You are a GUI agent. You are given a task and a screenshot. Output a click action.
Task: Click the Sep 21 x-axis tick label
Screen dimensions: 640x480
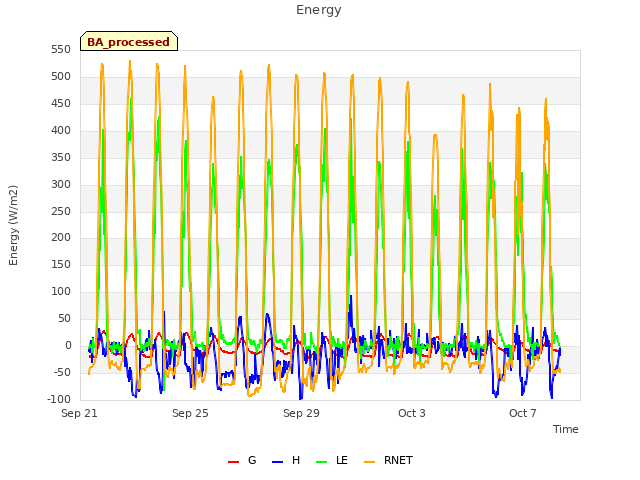click(x=79, y=413)
